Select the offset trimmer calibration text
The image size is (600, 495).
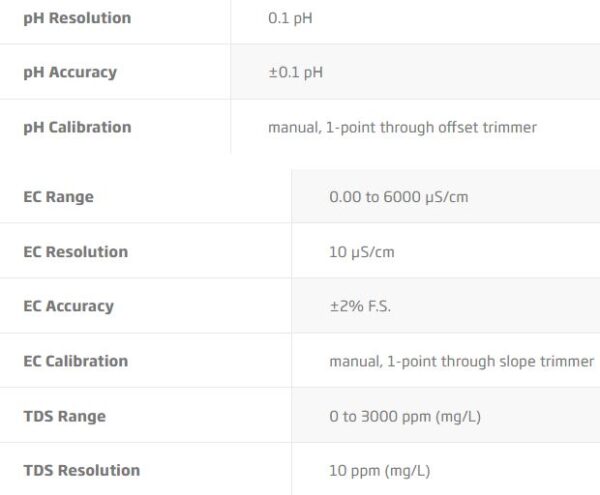(402, 127)
